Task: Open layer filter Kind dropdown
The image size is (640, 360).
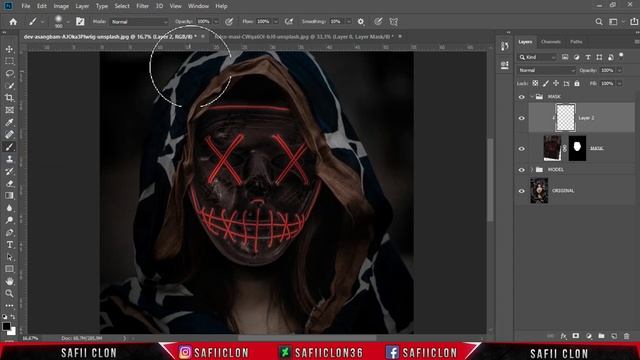Action: click(x=537, y=57)
